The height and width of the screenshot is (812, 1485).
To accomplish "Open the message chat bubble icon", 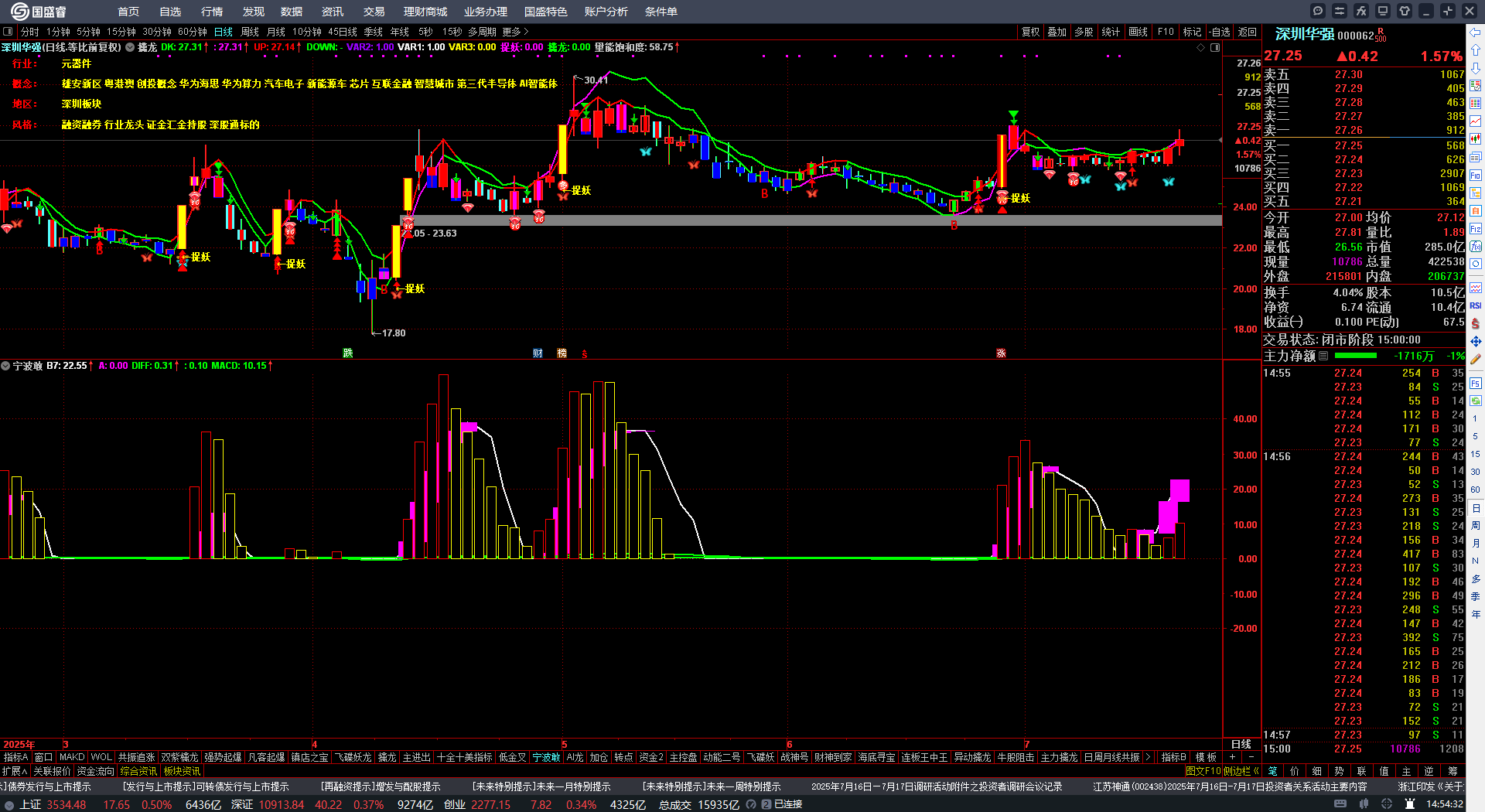I will point(1318,11).
